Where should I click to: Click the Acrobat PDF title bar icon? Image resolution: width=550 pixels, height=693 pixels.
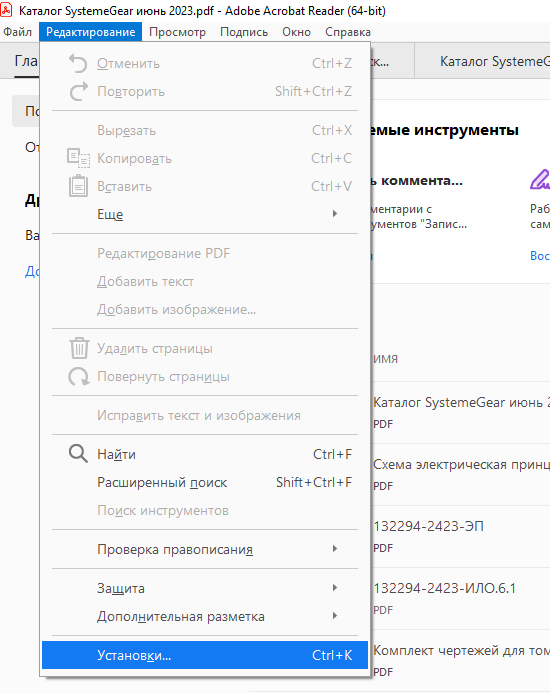6,10
